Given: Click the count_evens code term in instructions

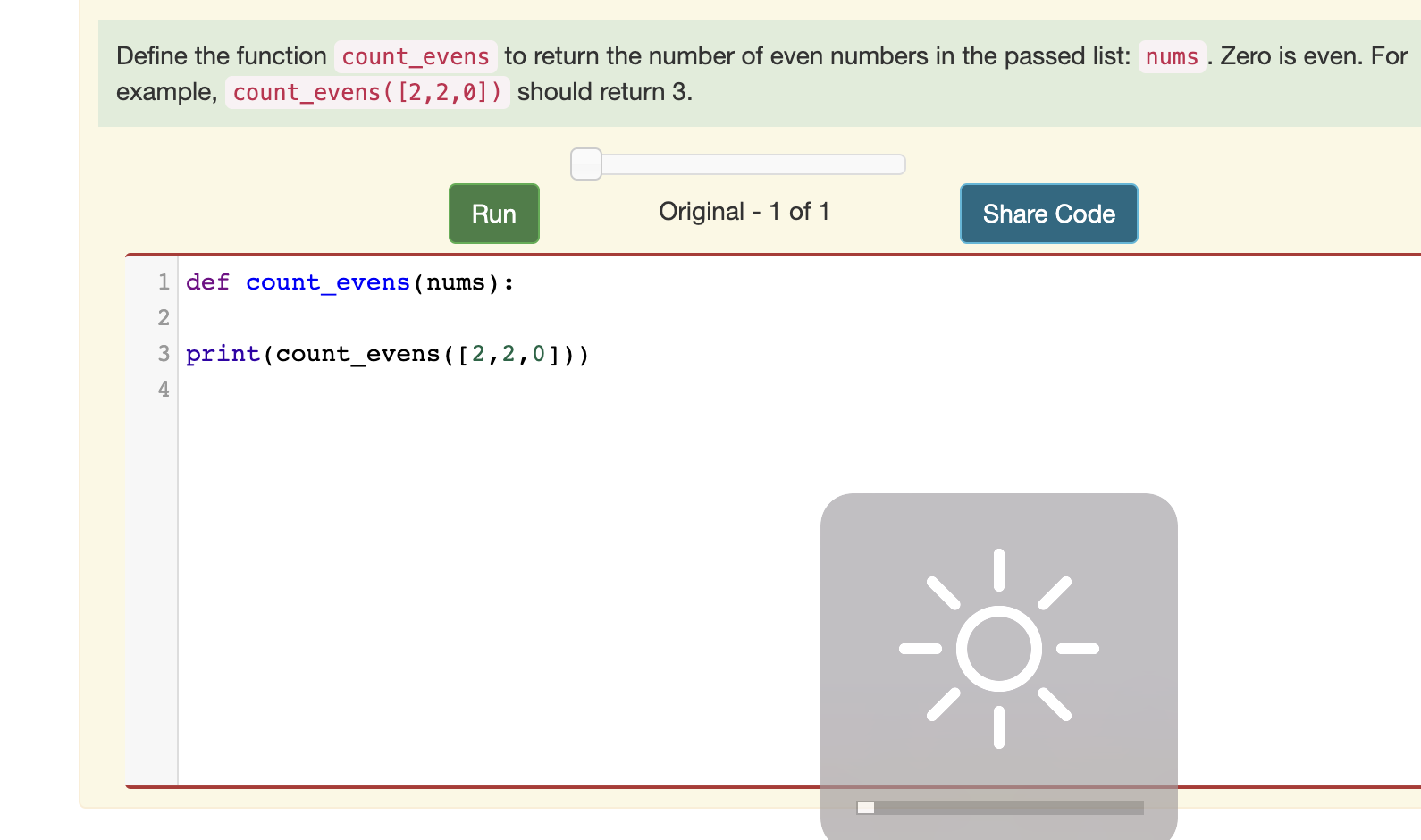Looking at the screenshot, I should coord(416,56).
